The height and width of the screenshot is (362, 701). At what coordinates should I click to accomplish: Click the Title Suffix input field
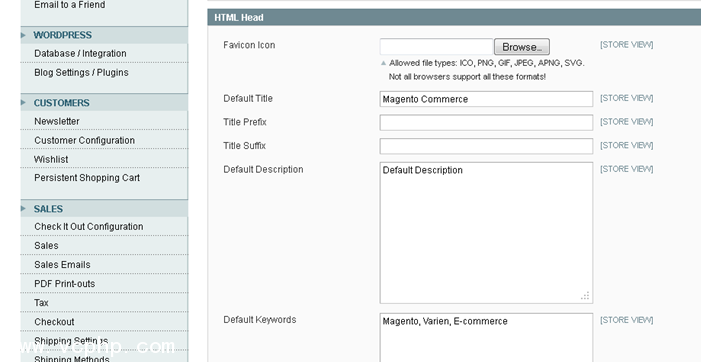486,146
